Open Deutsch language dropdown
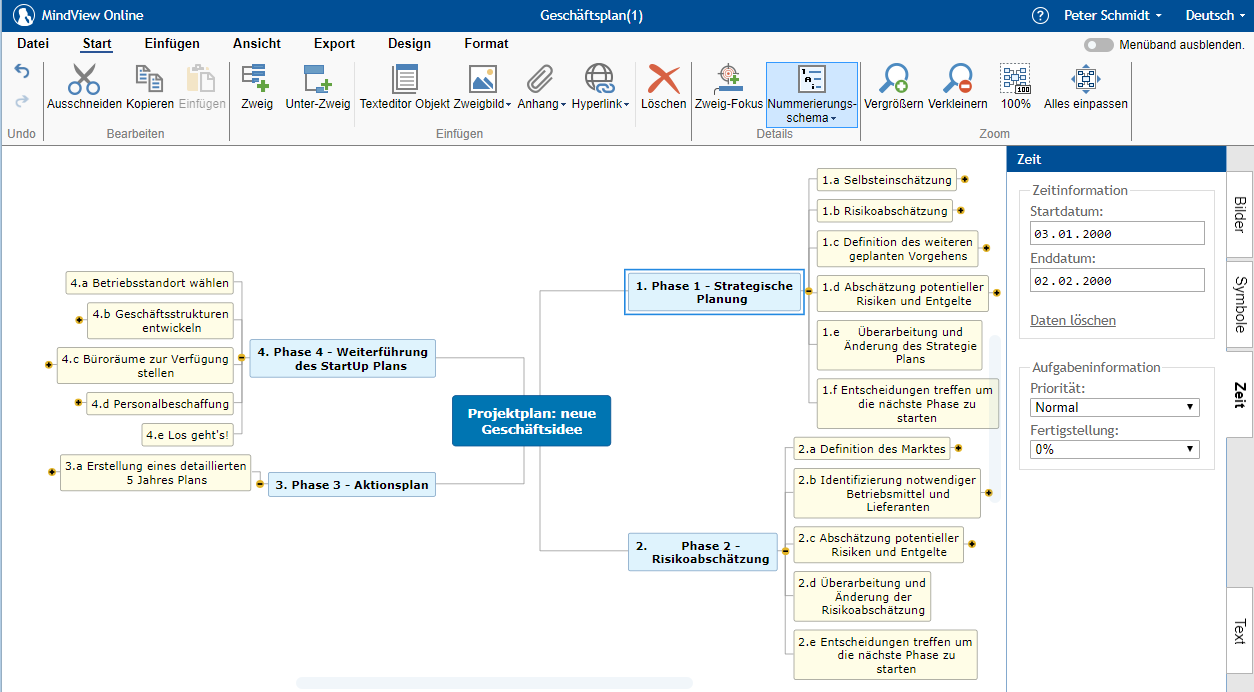This screenshot has width=1254, height=692. pyautogui.click(x=1215, y=15)
